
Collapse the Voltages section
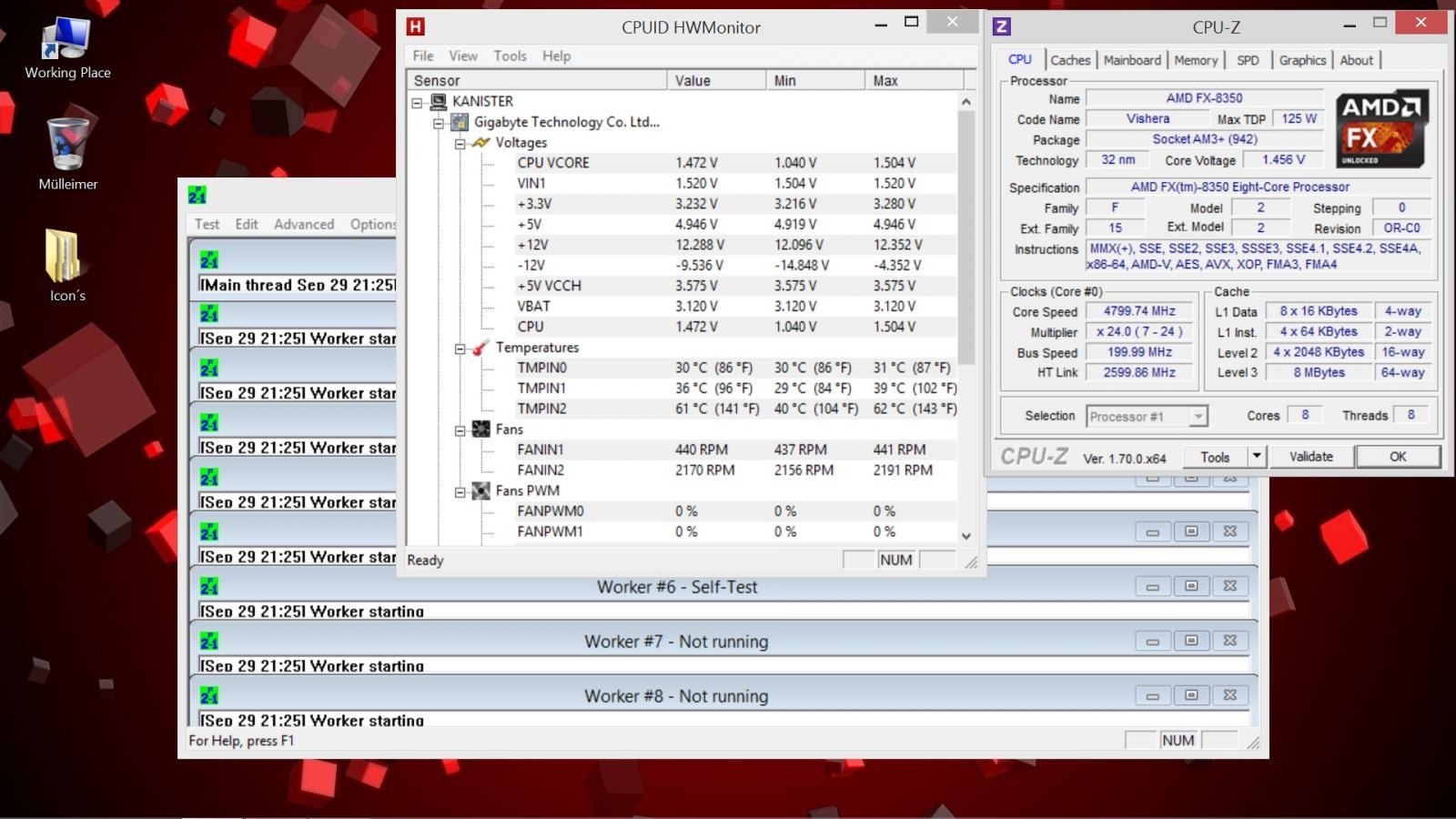pos(460,143)
